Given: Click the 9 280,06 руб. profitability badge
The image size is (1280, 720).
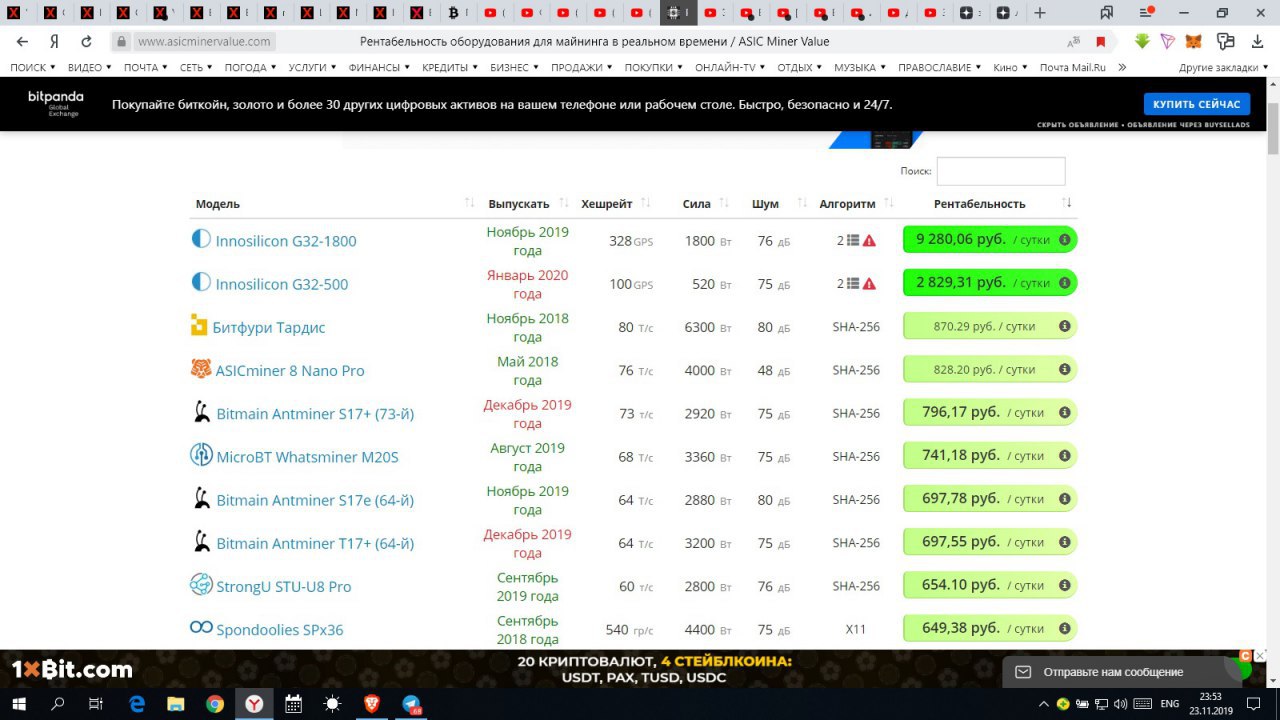Looking at the screenshot, I should [x=989, y=240].
